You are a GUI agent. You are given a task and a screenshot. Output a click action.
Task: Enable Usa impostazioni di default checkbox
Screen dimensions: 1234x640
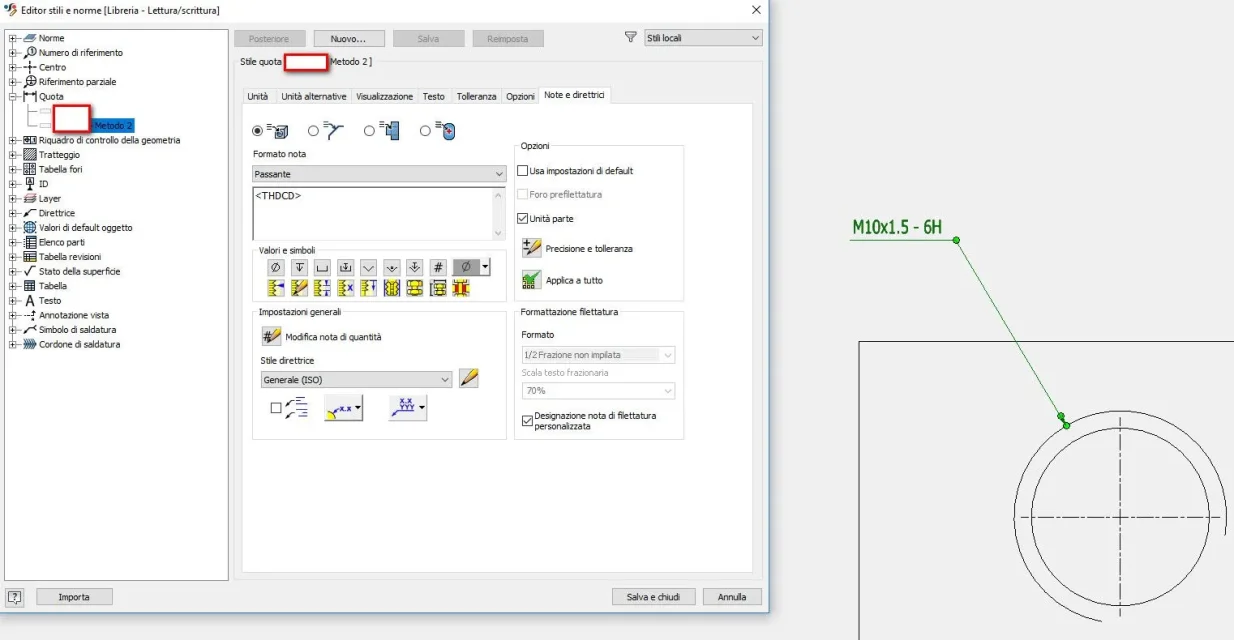click(522, 171)
